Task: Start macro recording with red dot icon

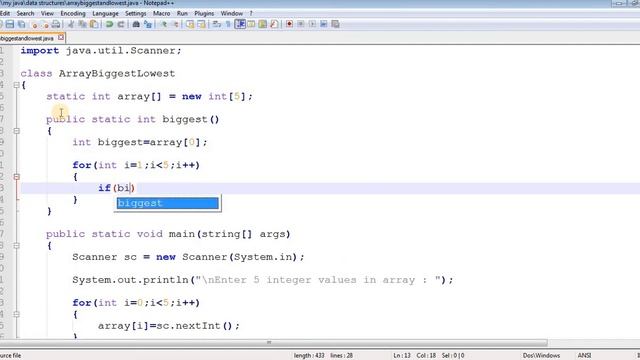Action: point(289,24)
